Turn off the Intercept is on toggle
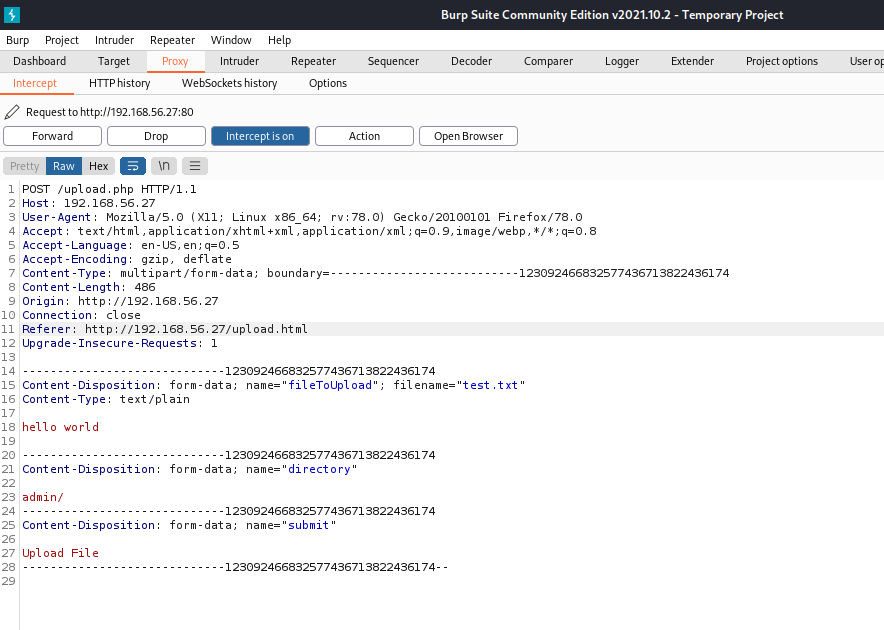 tap(260, 136)
